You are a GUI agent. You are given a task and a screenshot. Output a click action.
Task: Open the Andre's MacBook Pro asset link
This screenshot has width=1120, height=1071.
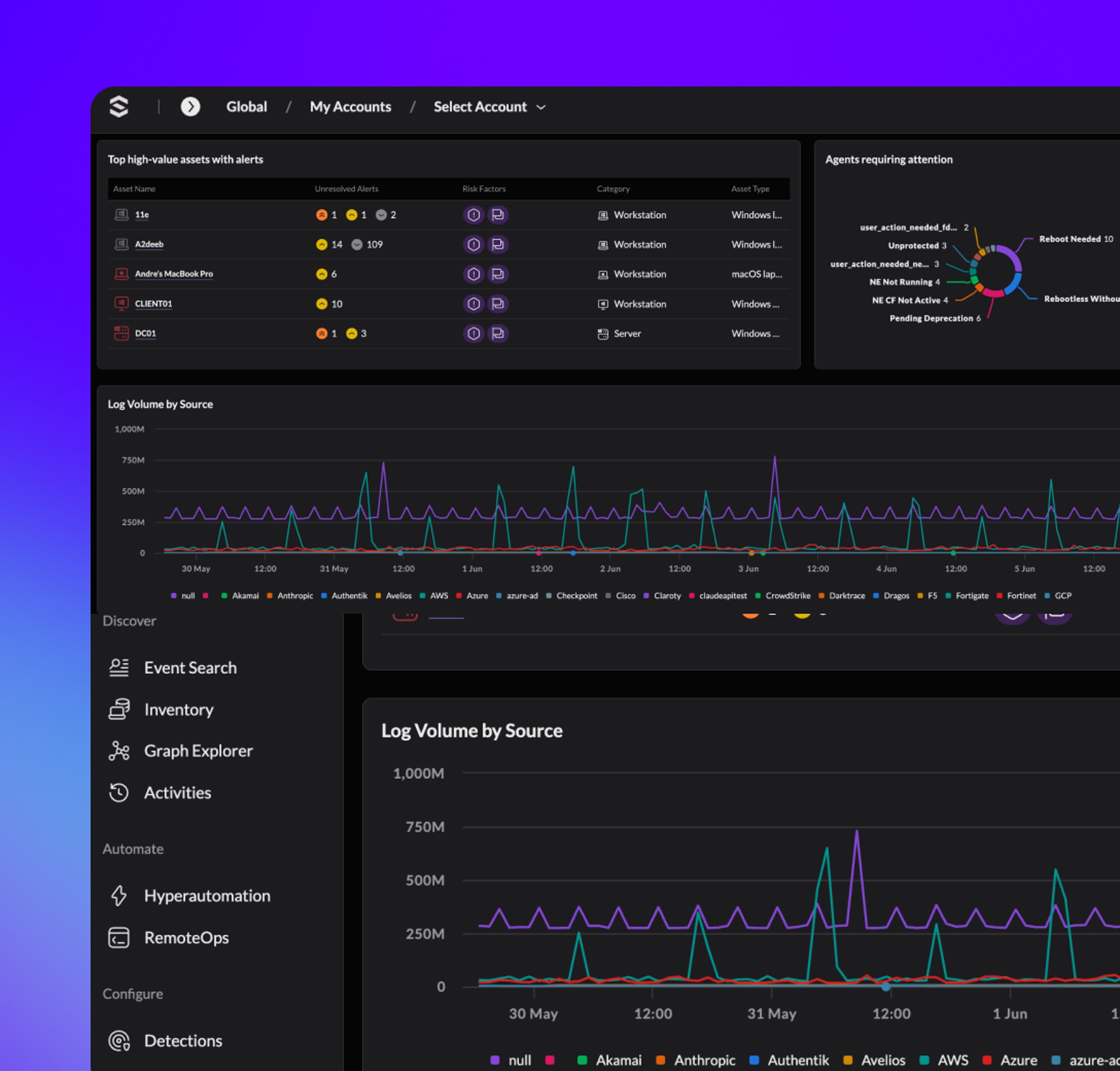(174, 274)
